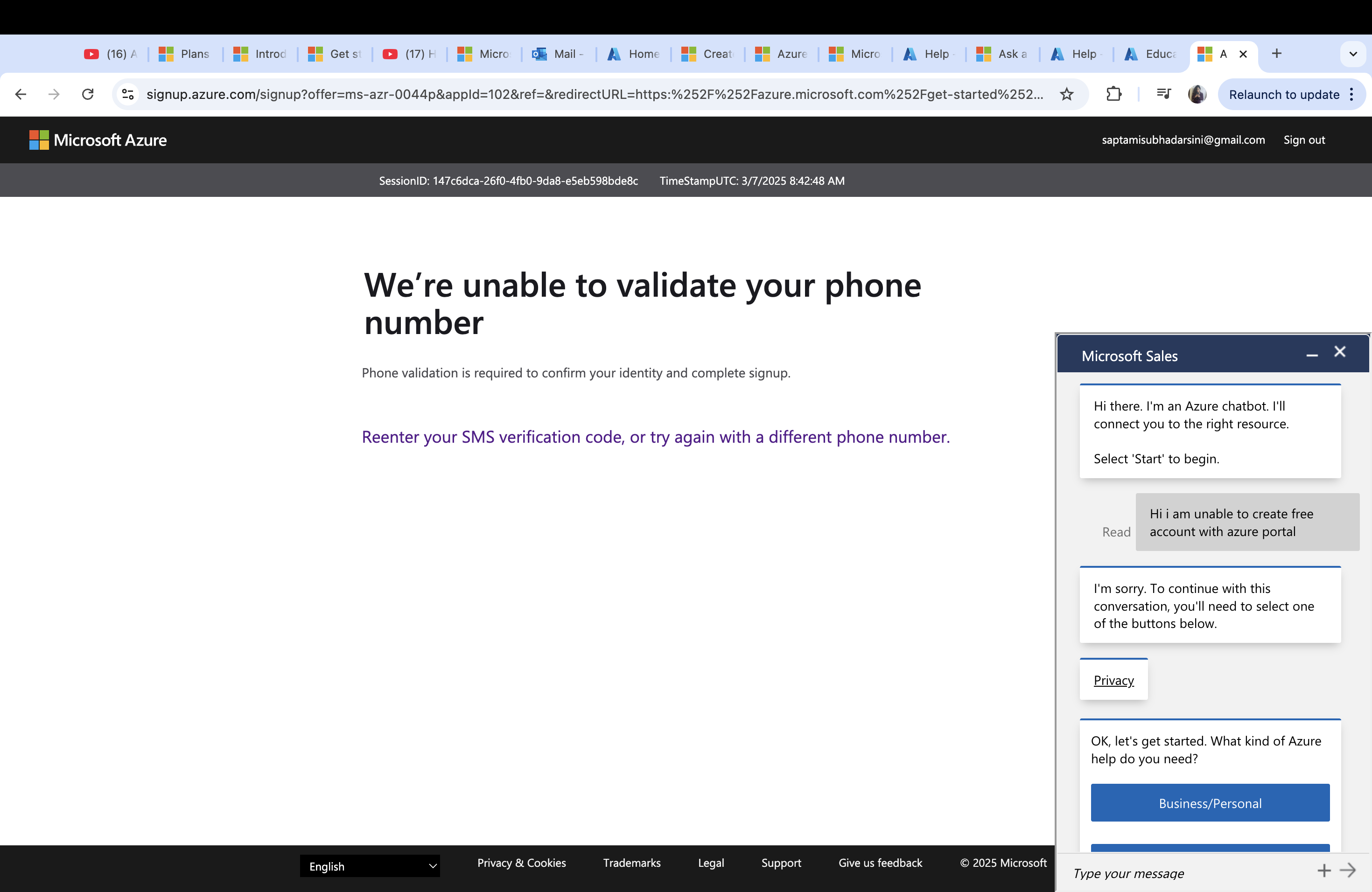Click the saptamisubhadarsini@gmail.com account text
This screenshot has width=1372, height=892.
click(x=1183, y=140)
